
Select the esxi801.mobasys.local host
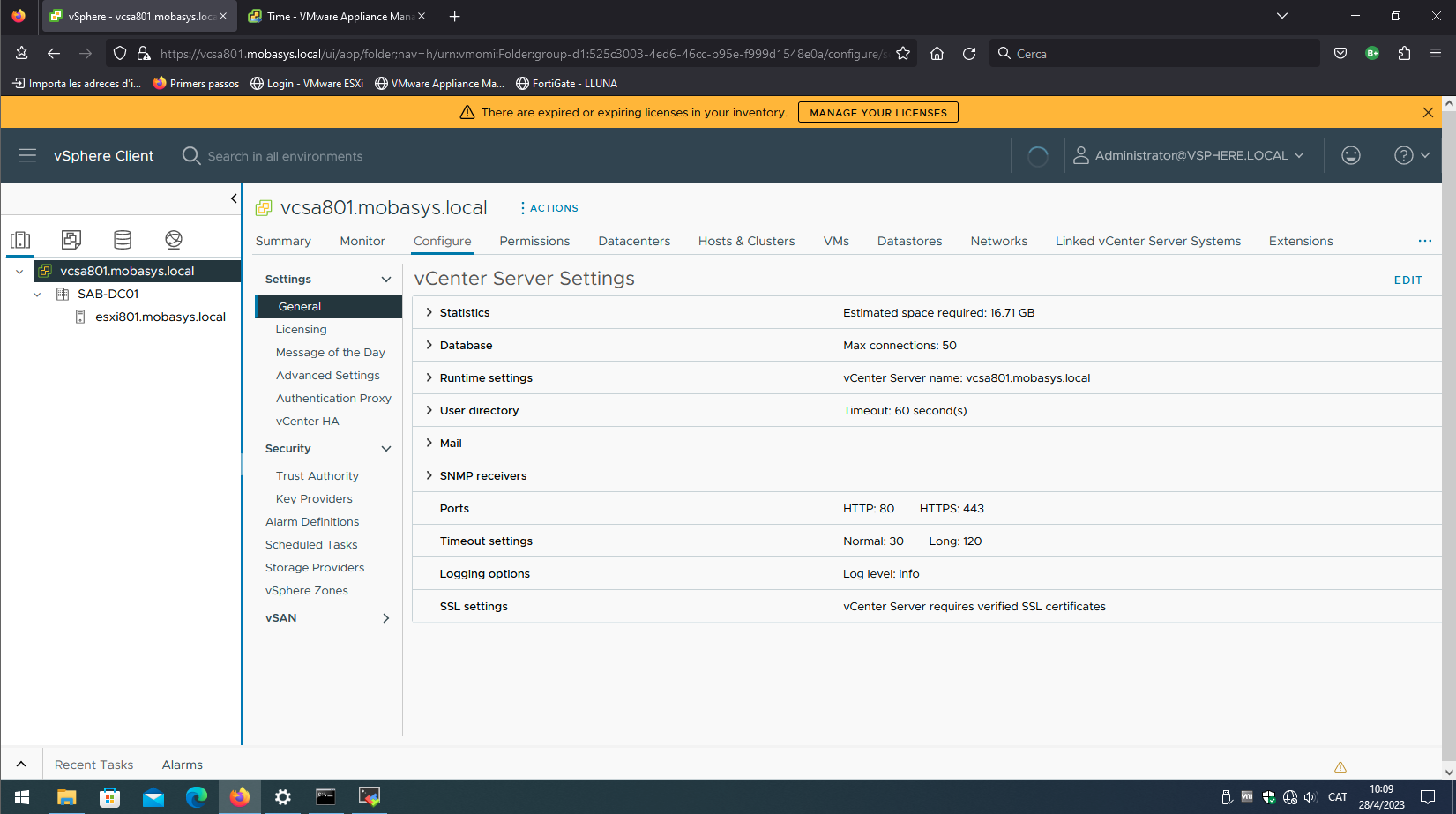[x=161, y=317]
